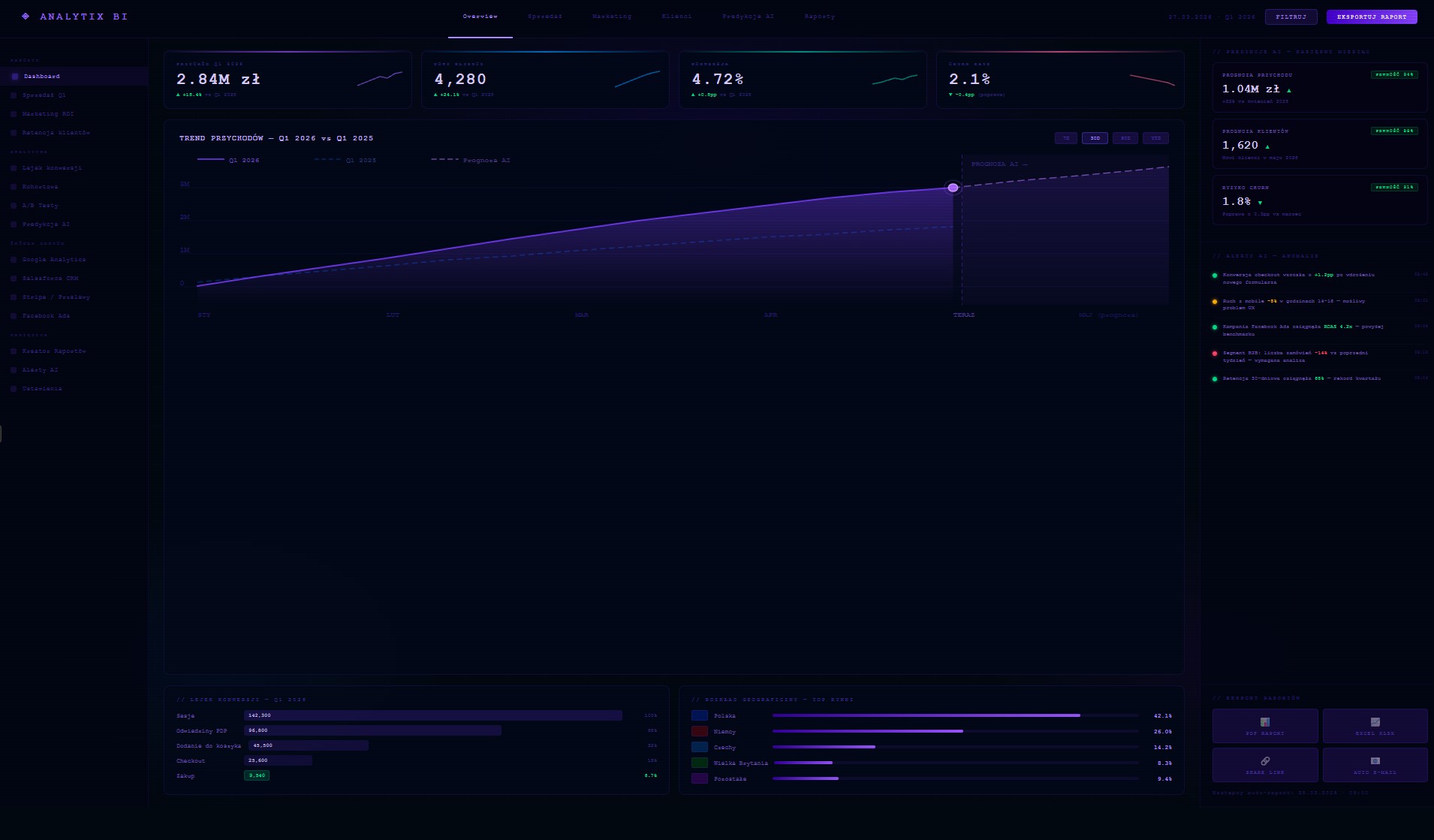Click the Share Link chain icon
This screenshot has height=840, width=1434.
pos(1265,760)
